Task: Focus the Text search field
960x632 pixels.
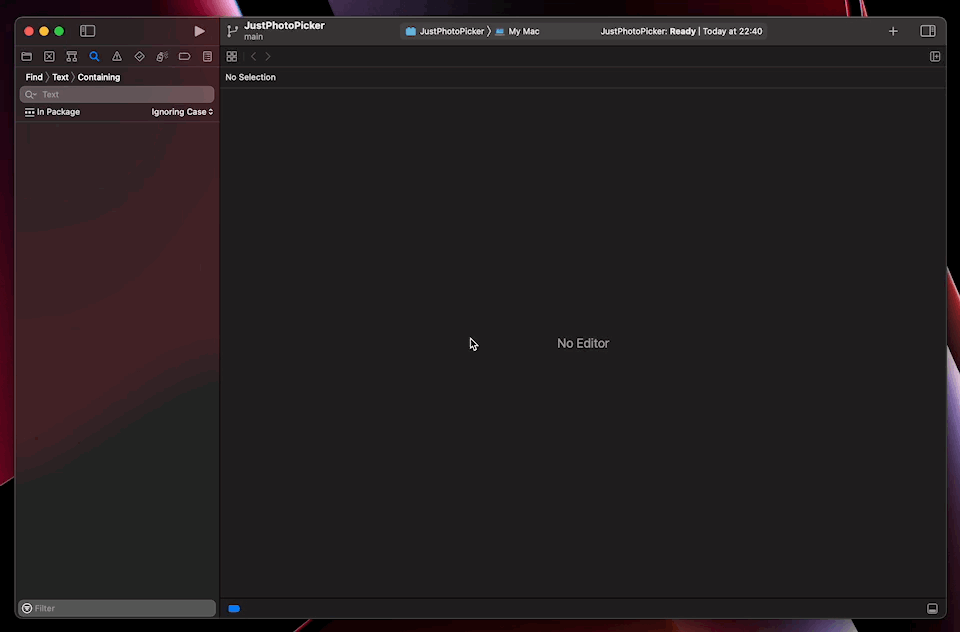Action: tap(117, 94)
